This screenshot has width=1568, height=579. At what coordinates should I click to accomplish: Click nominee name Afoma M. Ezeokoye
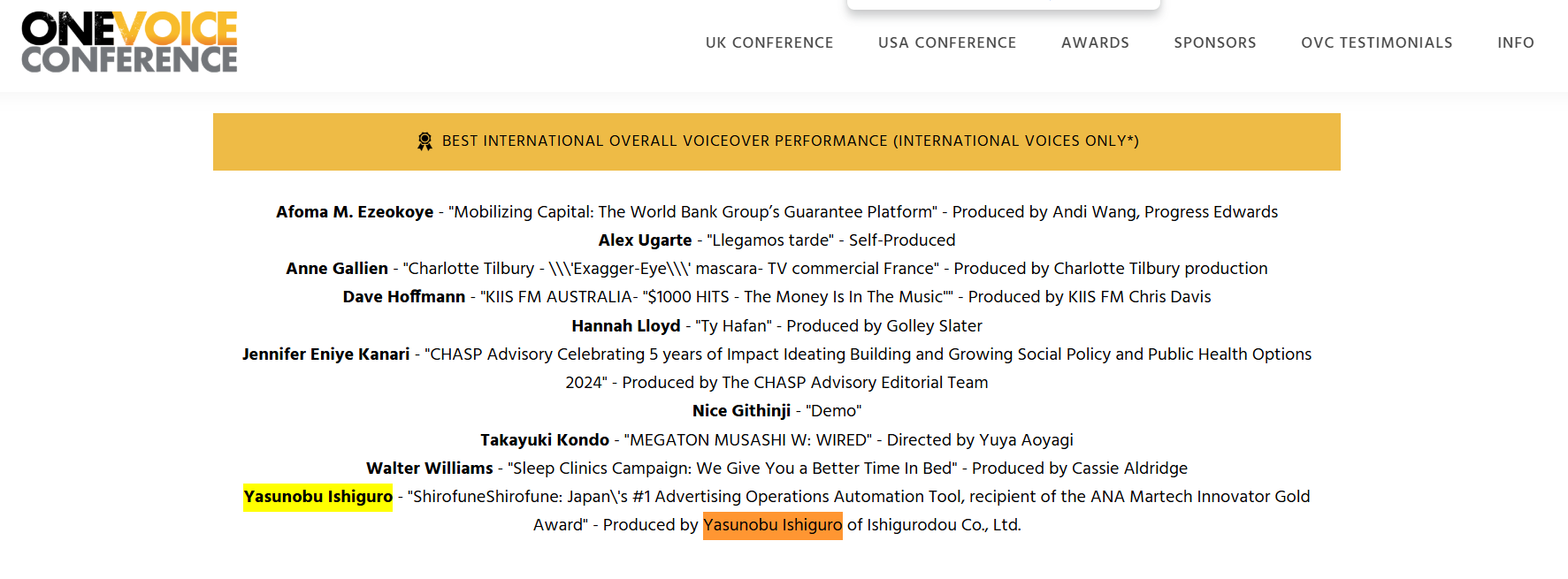tap(355, 212)
